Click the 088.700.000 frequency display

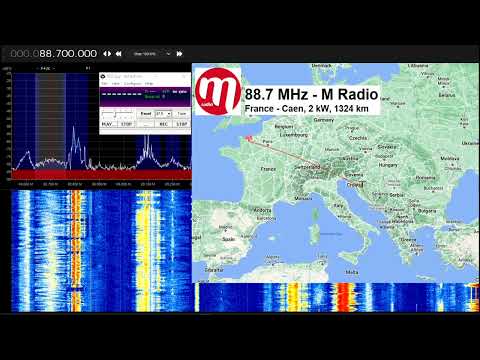point(53,54)
